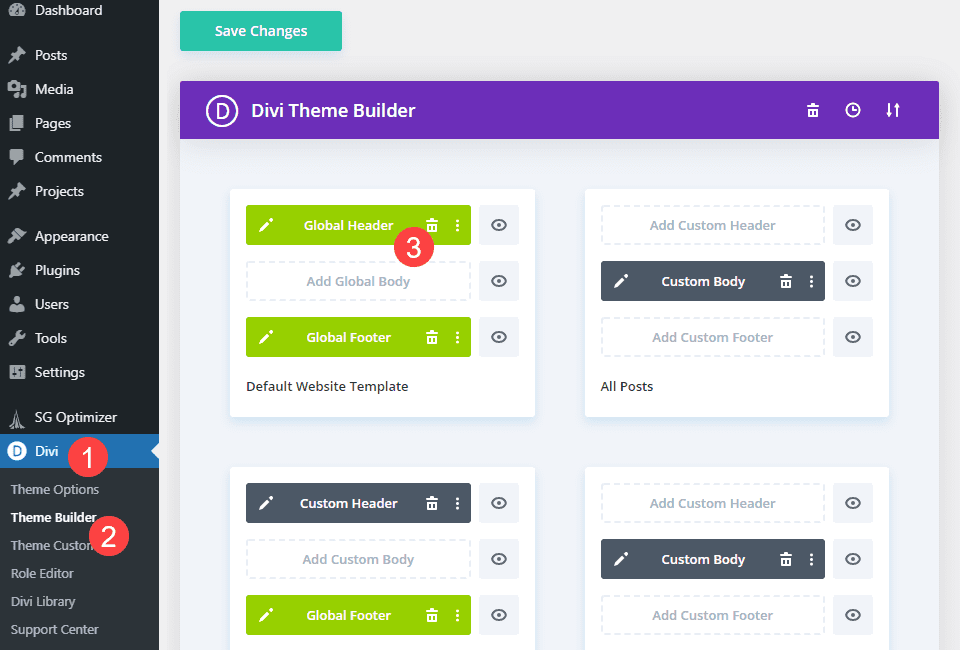The height and width of the screenshot is (650, 960).
Task: Click the Custom Header edit pencil icon
Action: [x=268, y=503]
